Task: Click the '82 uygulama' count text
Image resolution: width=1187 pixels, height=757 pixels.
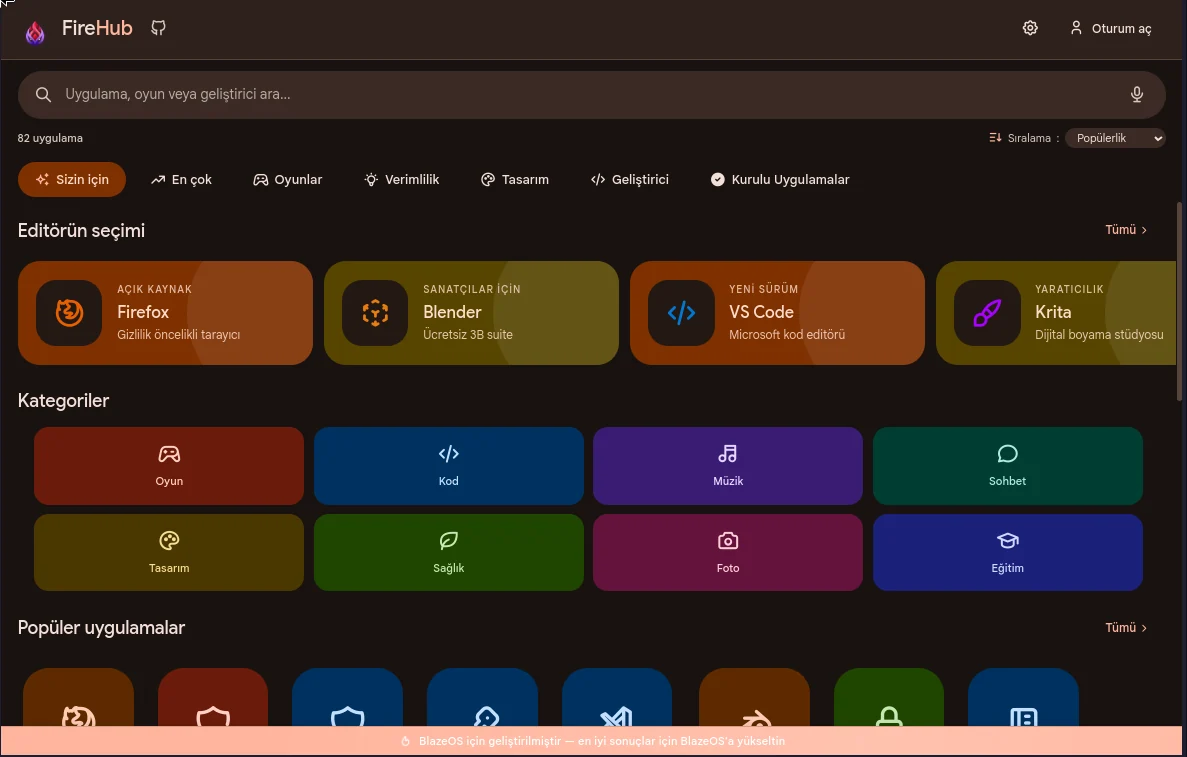Action: click(50, 138)
